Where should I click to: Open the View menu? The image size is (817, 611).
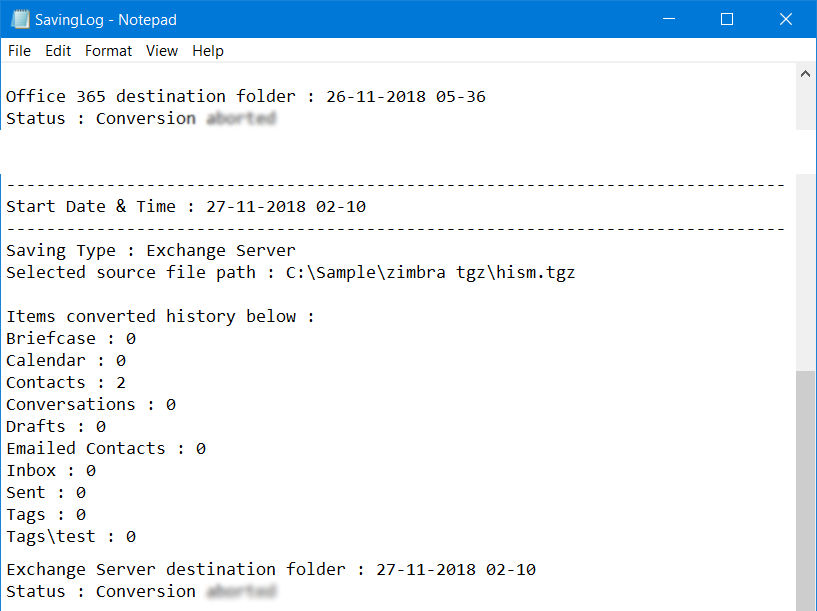click(x=162, y=51)
